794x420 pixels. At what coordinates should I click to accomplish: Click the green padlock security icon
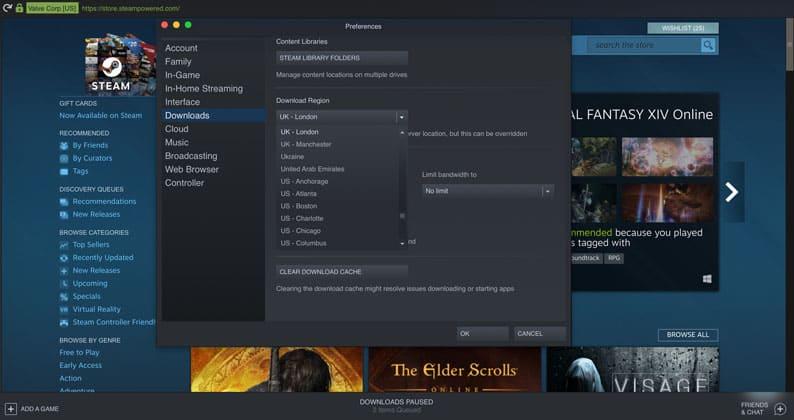pos(19,8)
